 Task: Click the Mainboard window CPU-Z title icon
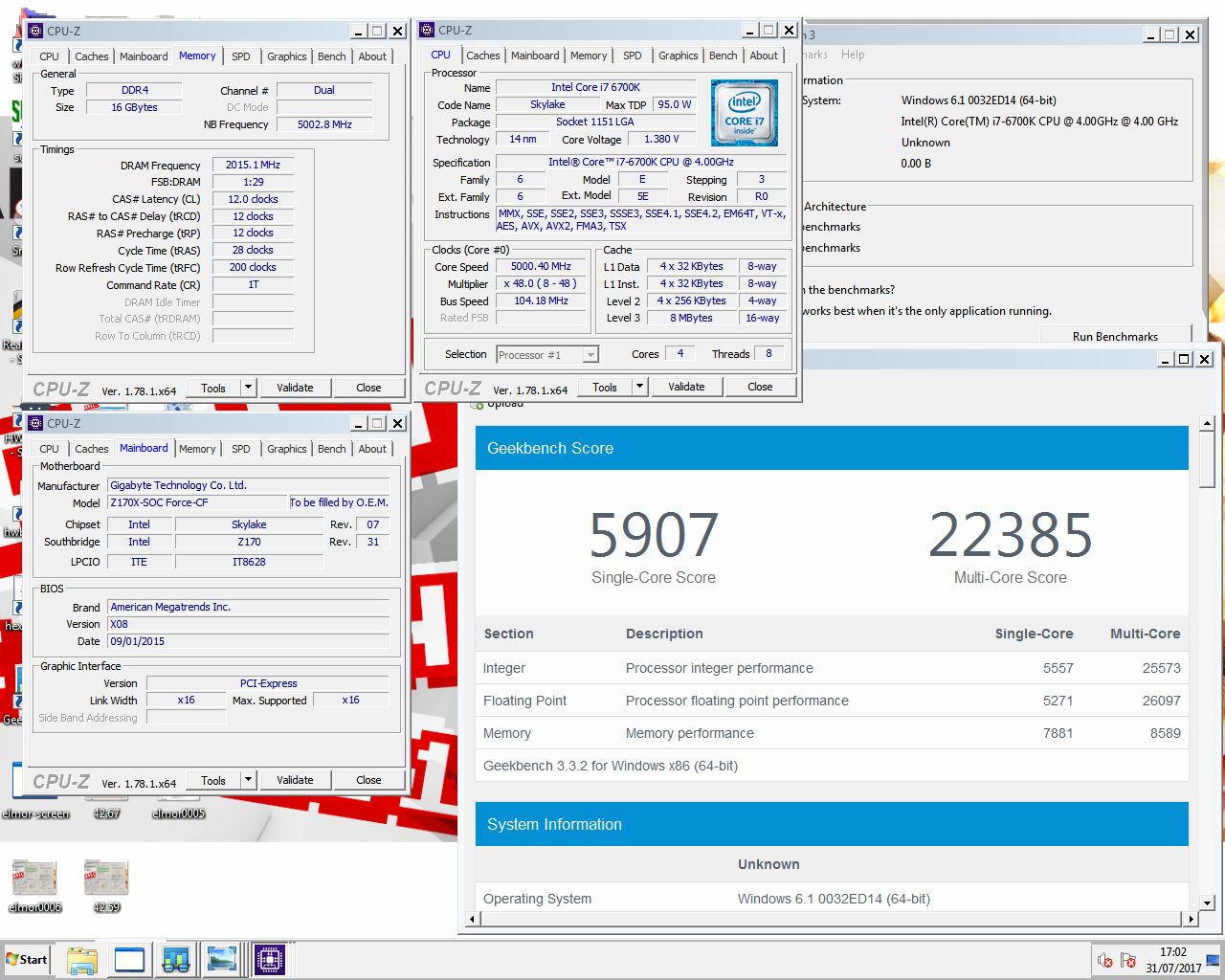[35, 423]
